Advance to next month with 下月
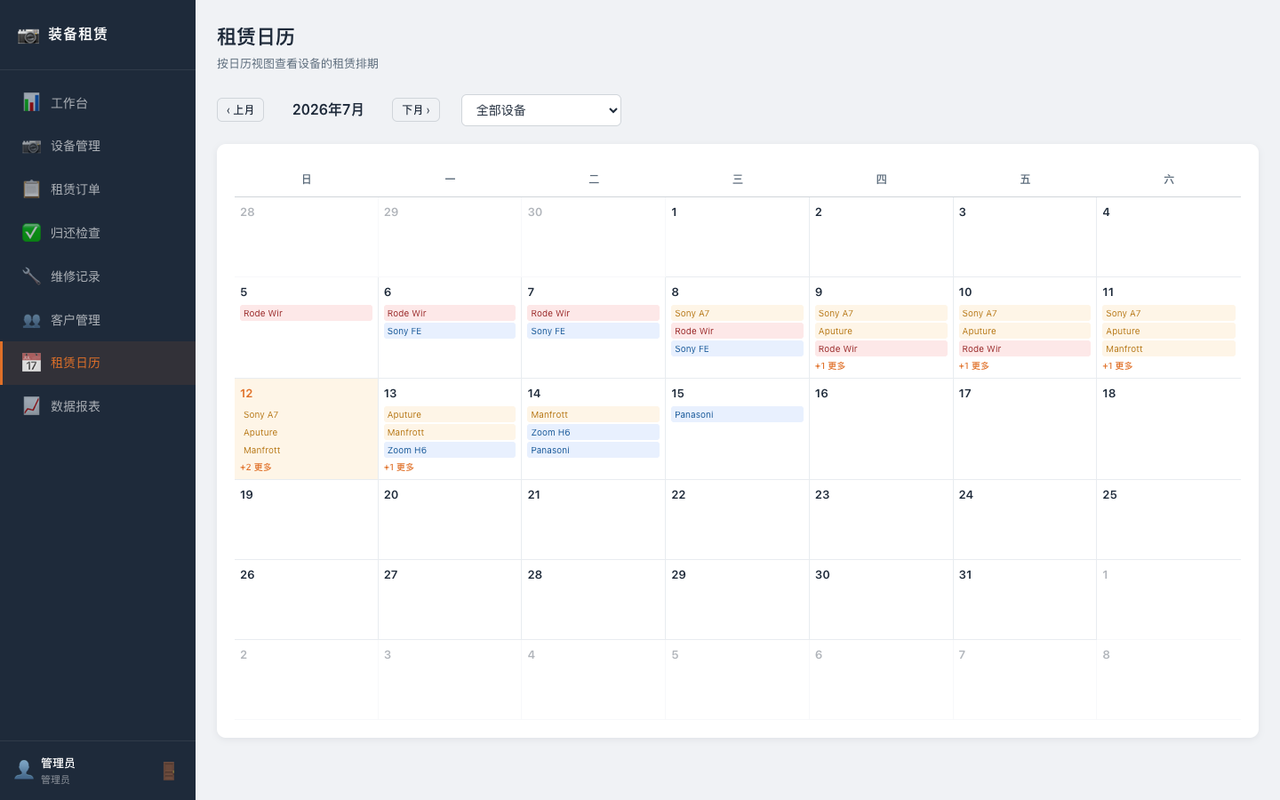This screenshot has height=800, width=1280. (x=416, y=110)
